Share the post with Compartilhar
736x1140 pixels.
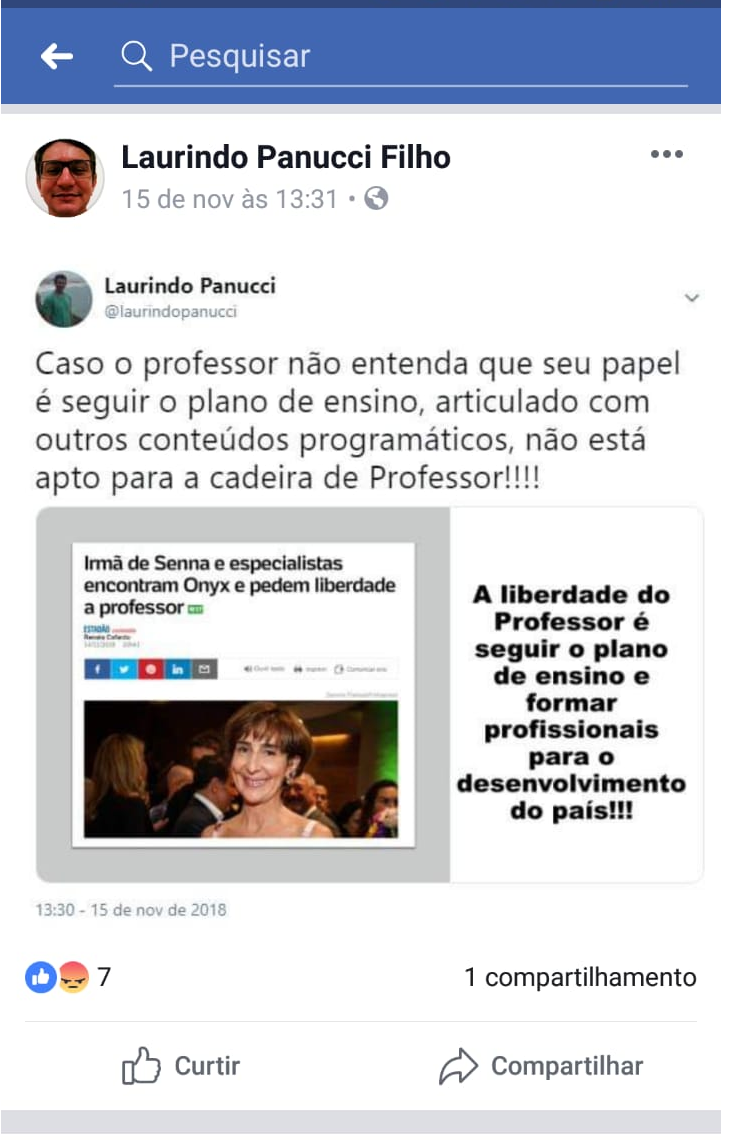click(x=541, y=1066)
